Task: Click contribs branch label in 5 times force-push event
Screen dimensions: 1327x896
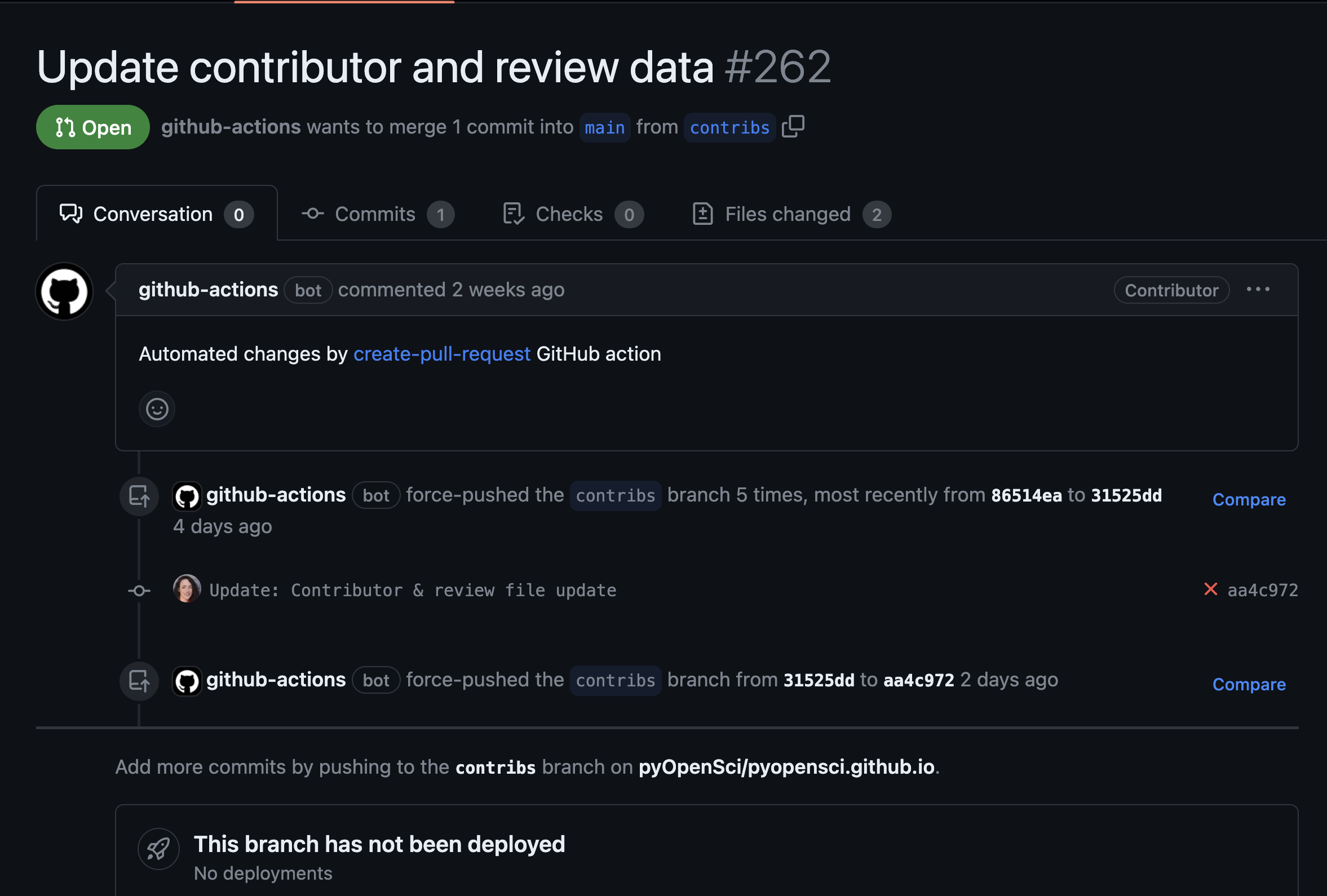Action: coord(616,495)
